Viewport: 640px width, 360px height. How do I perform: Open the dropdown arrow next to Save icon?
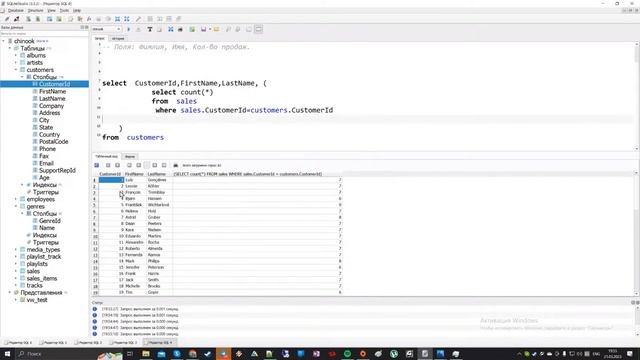click(x=210, y=29)
